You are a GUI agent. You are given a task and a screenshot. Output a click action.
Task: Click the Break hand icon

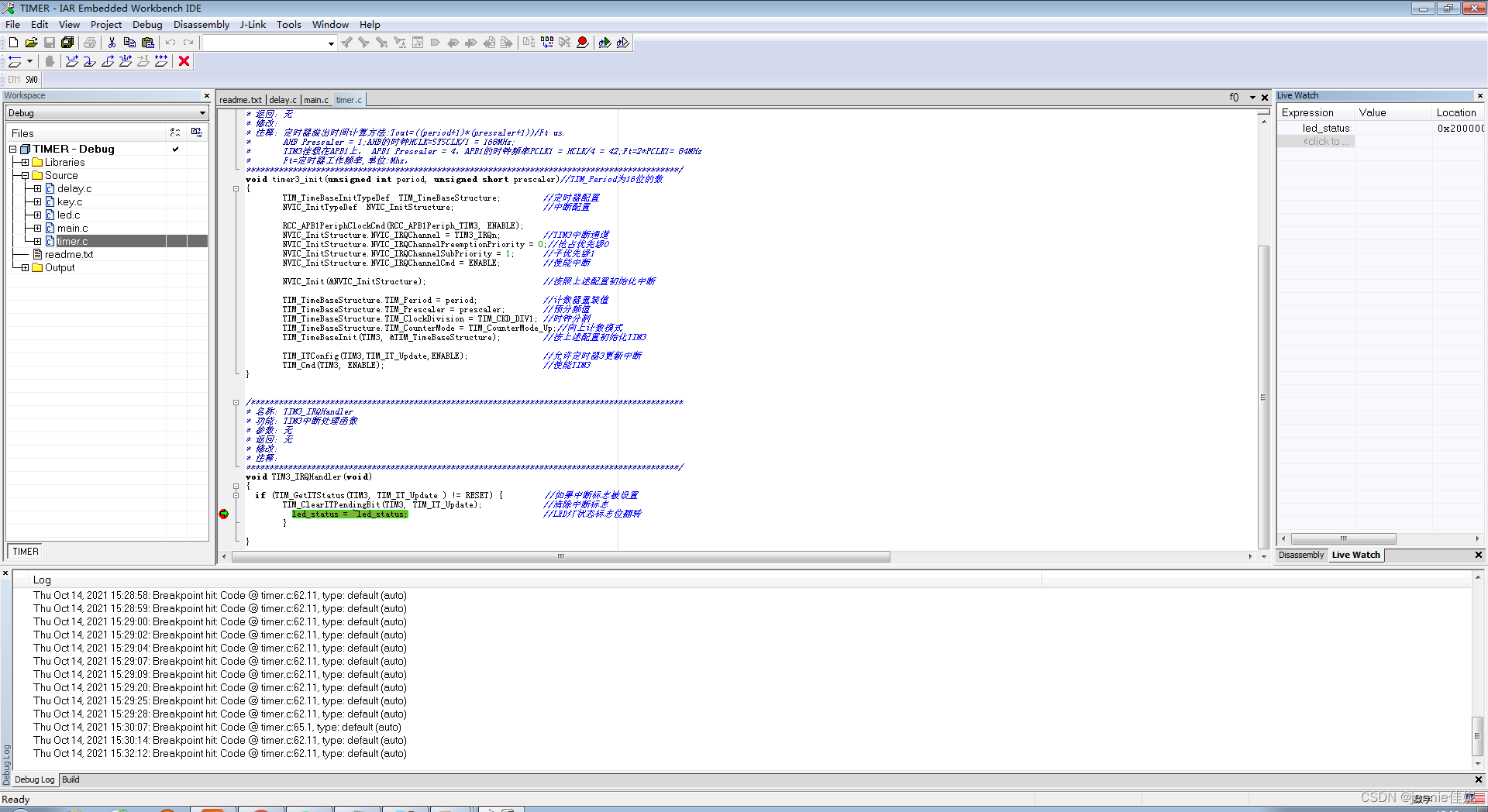(x=50, y=61)
